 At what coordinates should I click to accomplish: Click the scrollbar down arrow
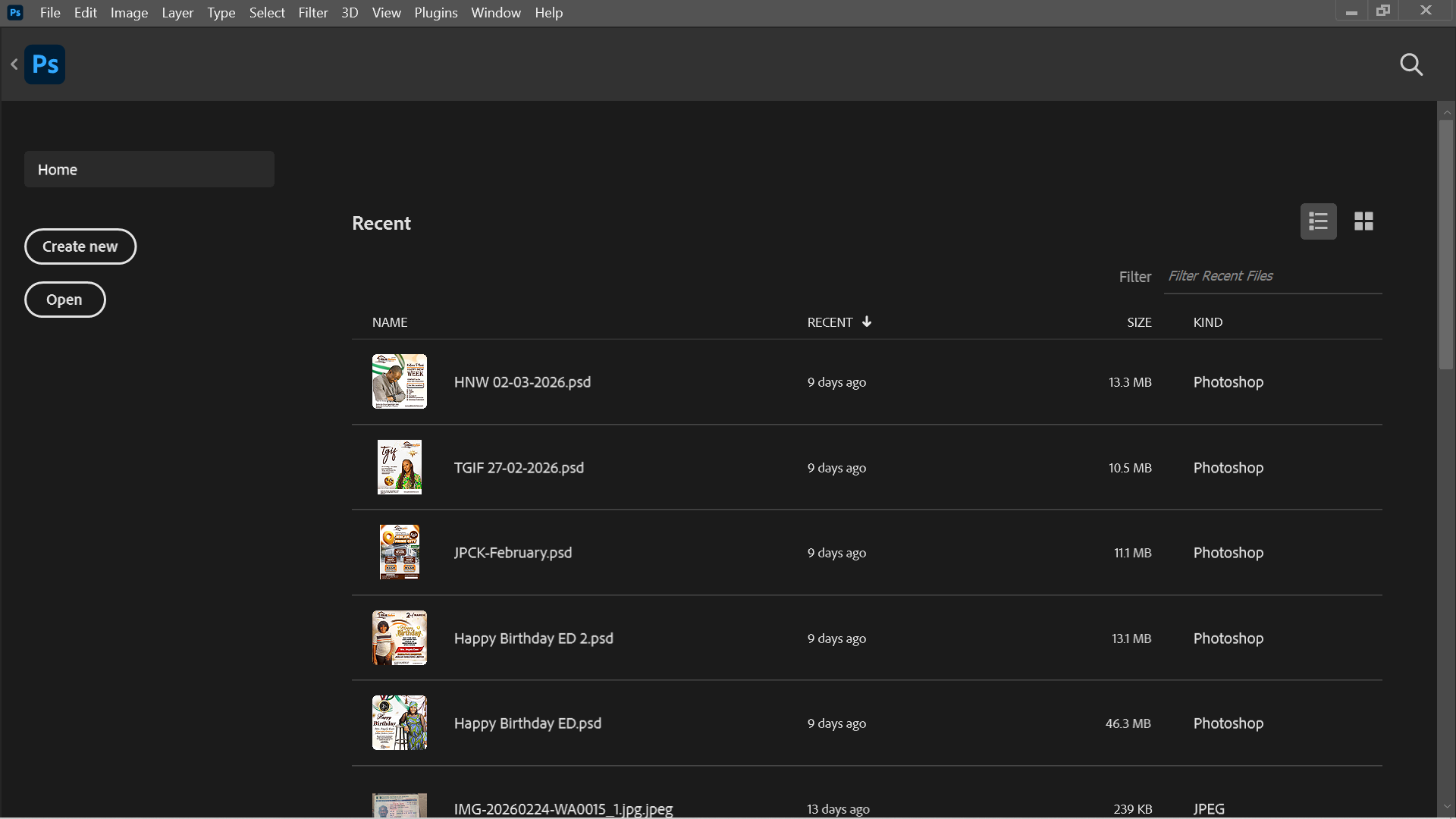pyautogui.click(x=1447, y=806)
